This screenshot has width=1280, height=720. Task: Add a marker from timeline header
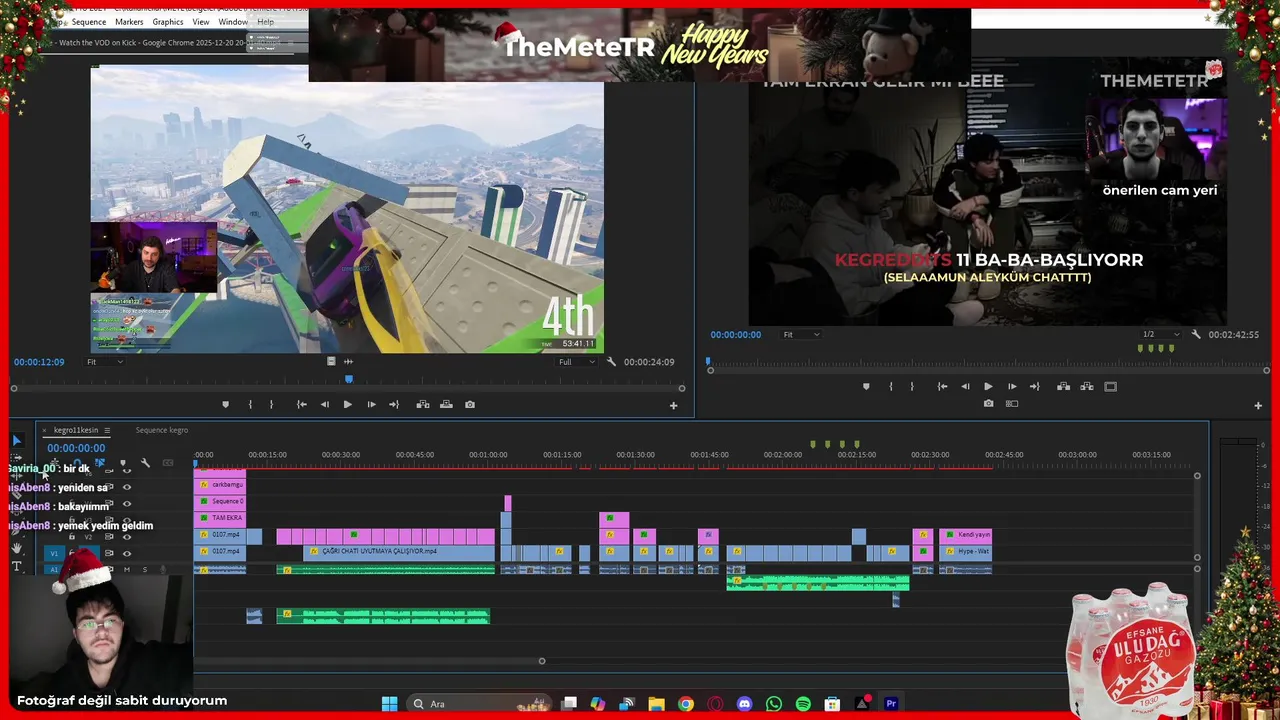[123, 463]
